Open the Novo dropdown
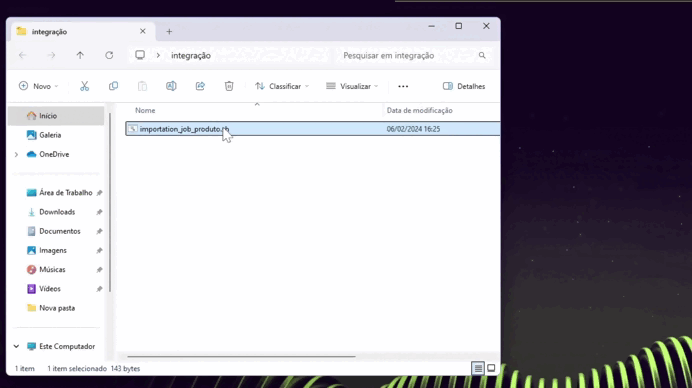 click(x=38, y=86)
